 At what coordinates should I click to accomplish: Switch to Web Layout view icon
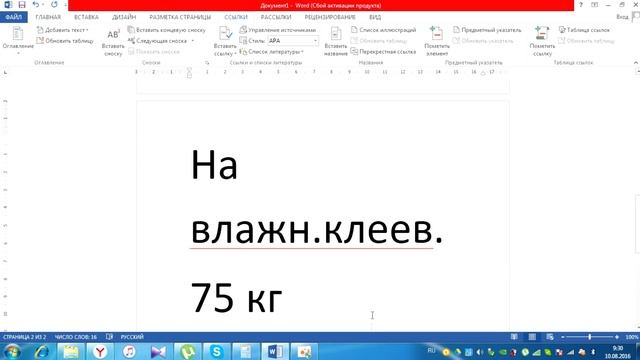pyautogui.click(x=550, y=337)
